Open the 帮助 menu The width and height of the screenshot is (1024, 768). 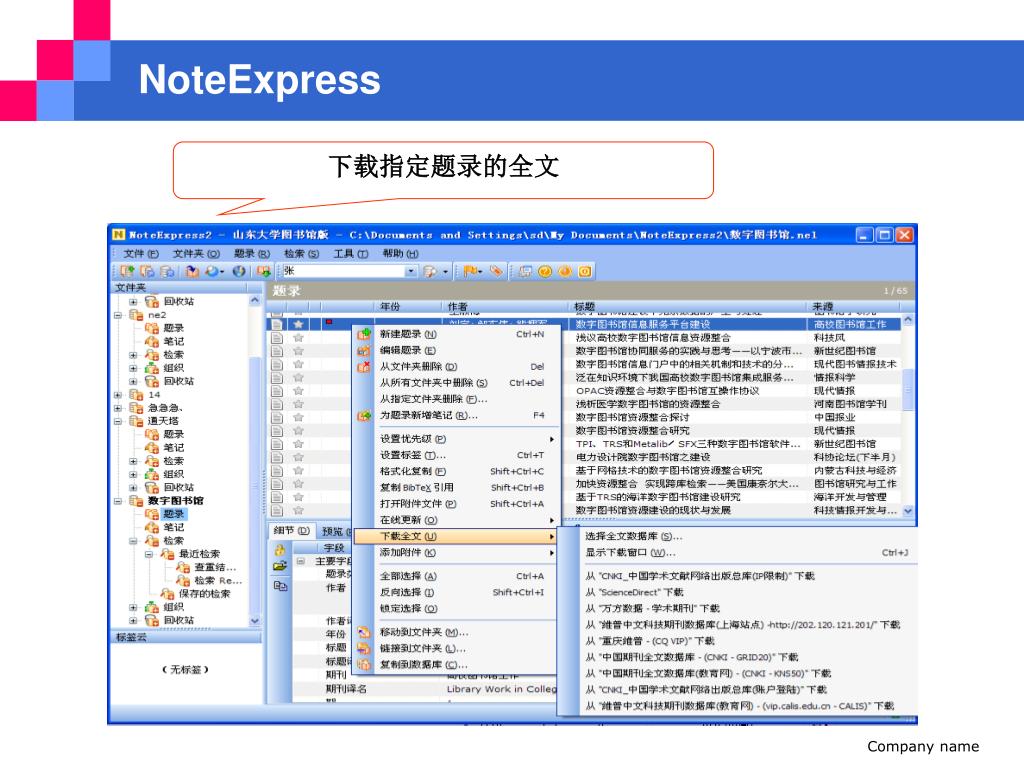pyautogui.click(x=400, y=253)
